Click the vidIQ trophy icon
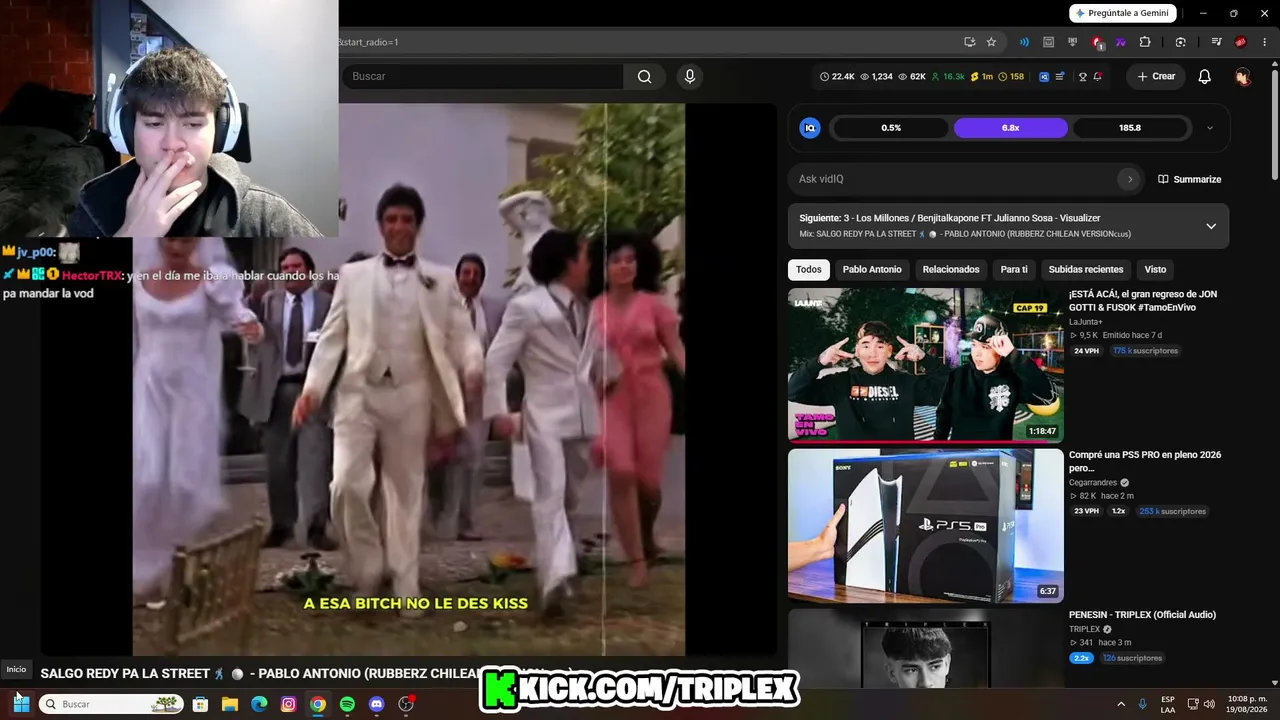The width and height of the screenshot is (1280, 720). click(1082, 76)
